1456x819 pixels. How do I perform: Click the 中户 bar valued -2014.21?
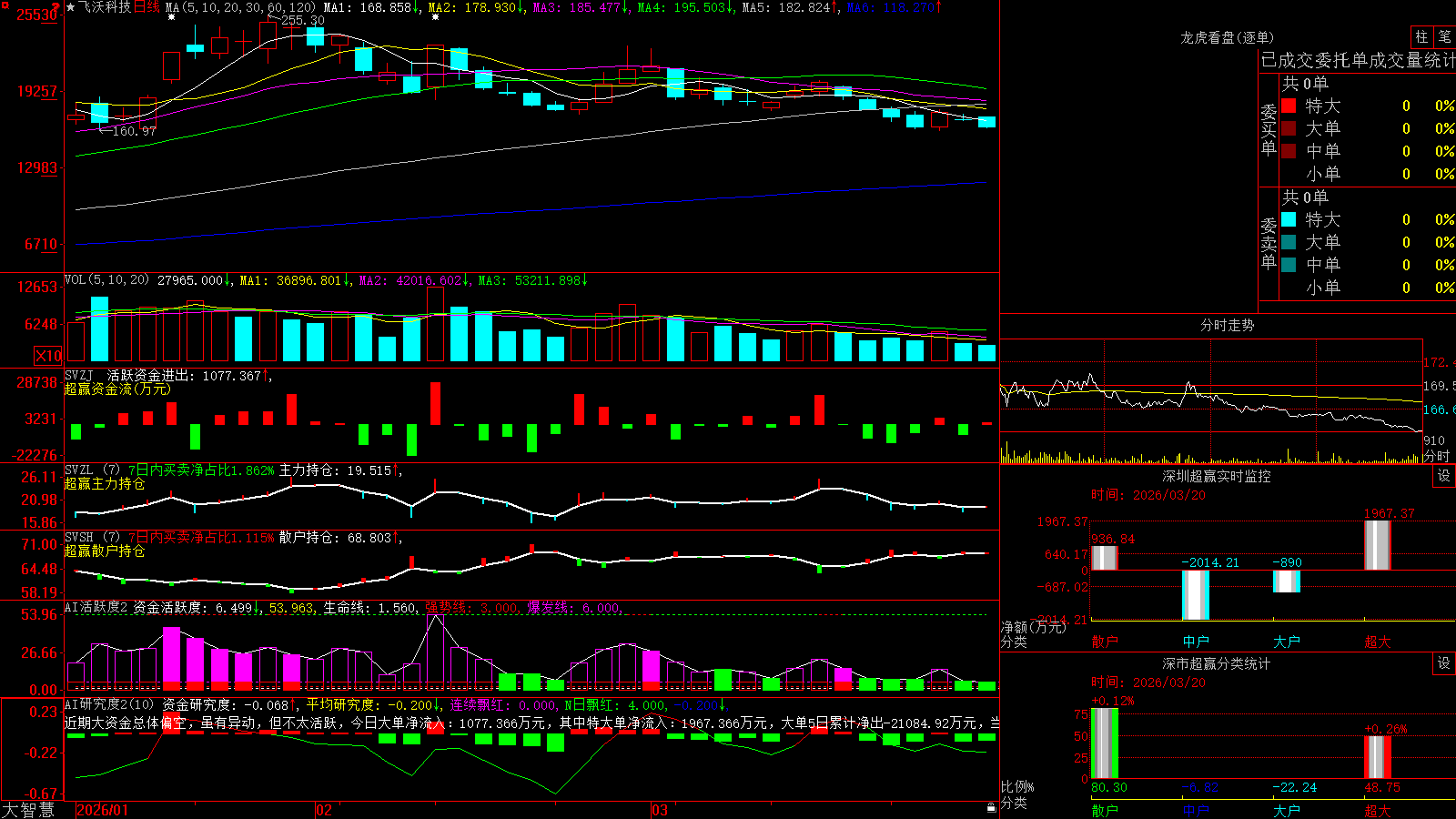1196,595
